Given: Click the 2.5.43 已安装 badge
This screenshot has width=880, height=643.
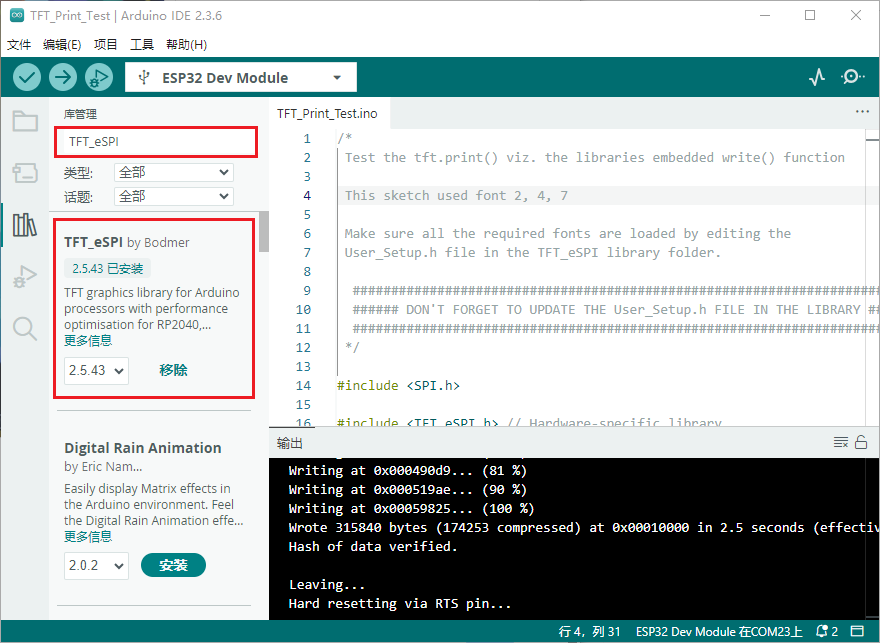Looking at the screenshot, I should pyautogui.click(x=107, y=269).
